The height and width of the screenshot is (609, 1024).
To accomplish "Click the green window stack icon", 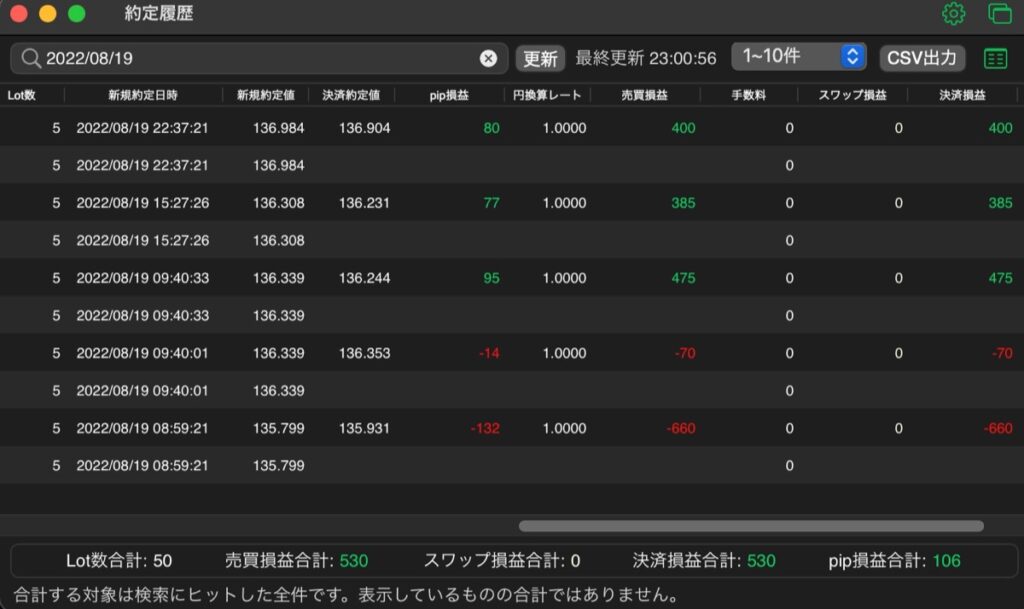I will coord(1000,14).
